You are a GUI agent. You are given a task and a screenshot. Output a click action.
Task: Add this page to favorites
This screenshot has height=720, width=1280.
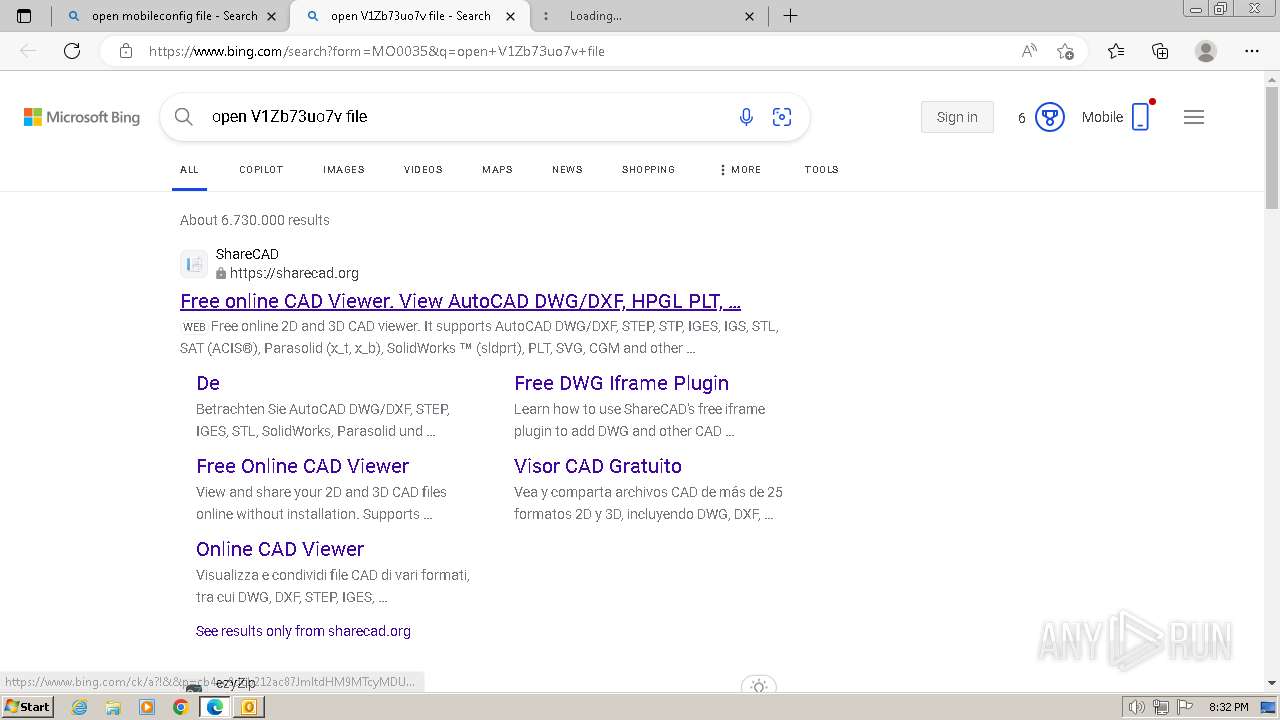click(1066, 51)
